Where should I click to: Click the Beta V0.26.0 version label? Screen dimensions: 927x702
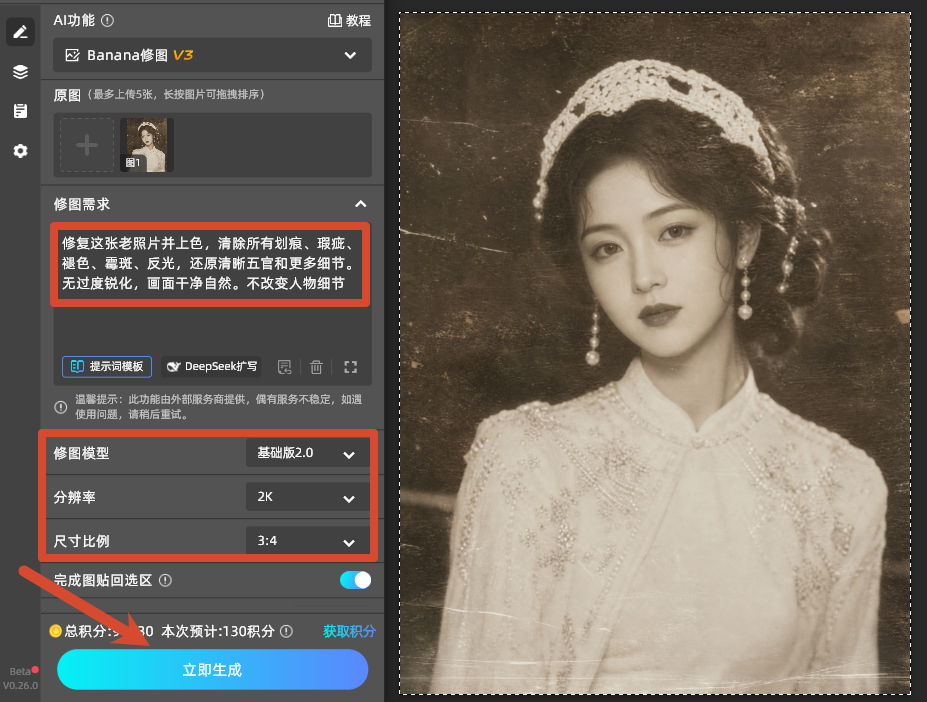(x=20, y=678)
